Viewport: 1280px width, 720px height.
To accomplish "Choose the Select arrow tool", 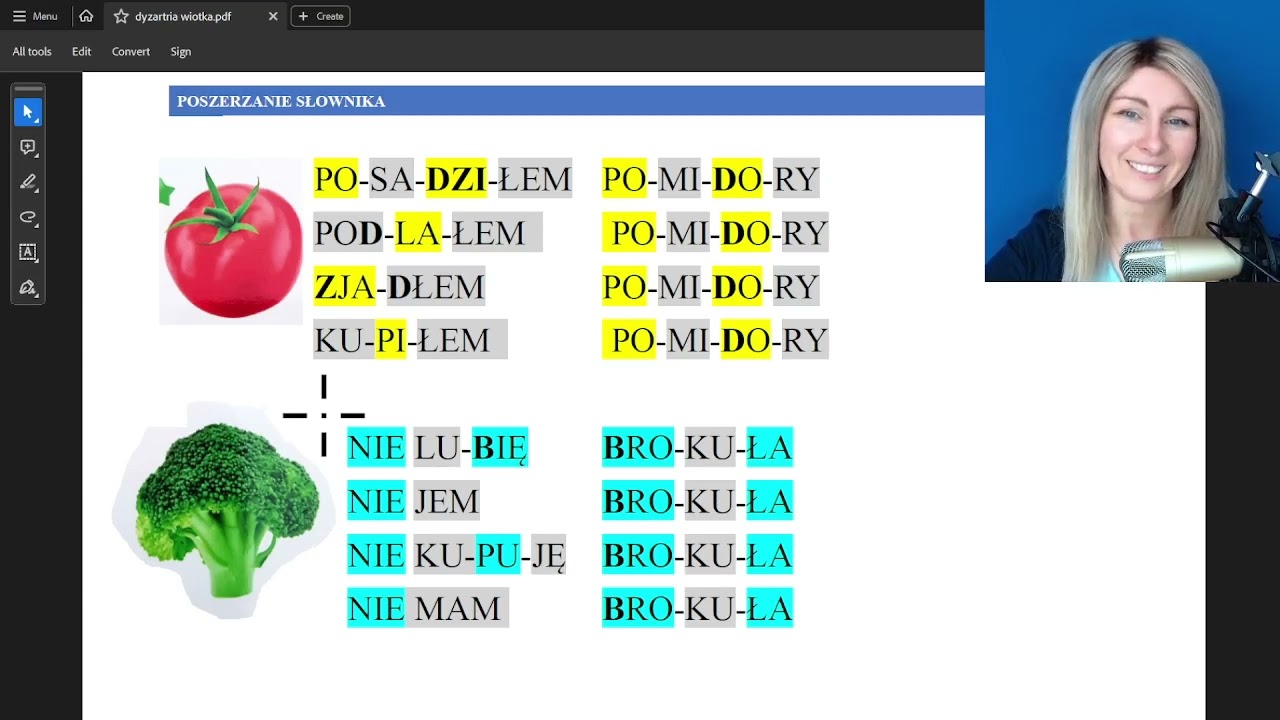I will (x=28, y=112).
